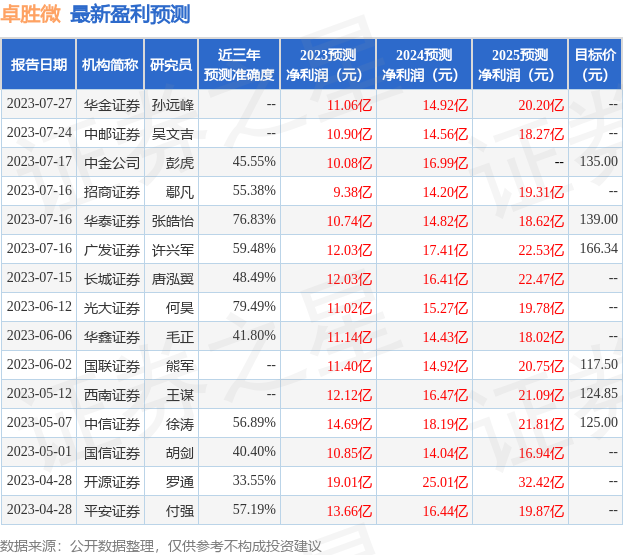Click analyst 熊军
Screen dimensions: 623x555
point(180,366)
